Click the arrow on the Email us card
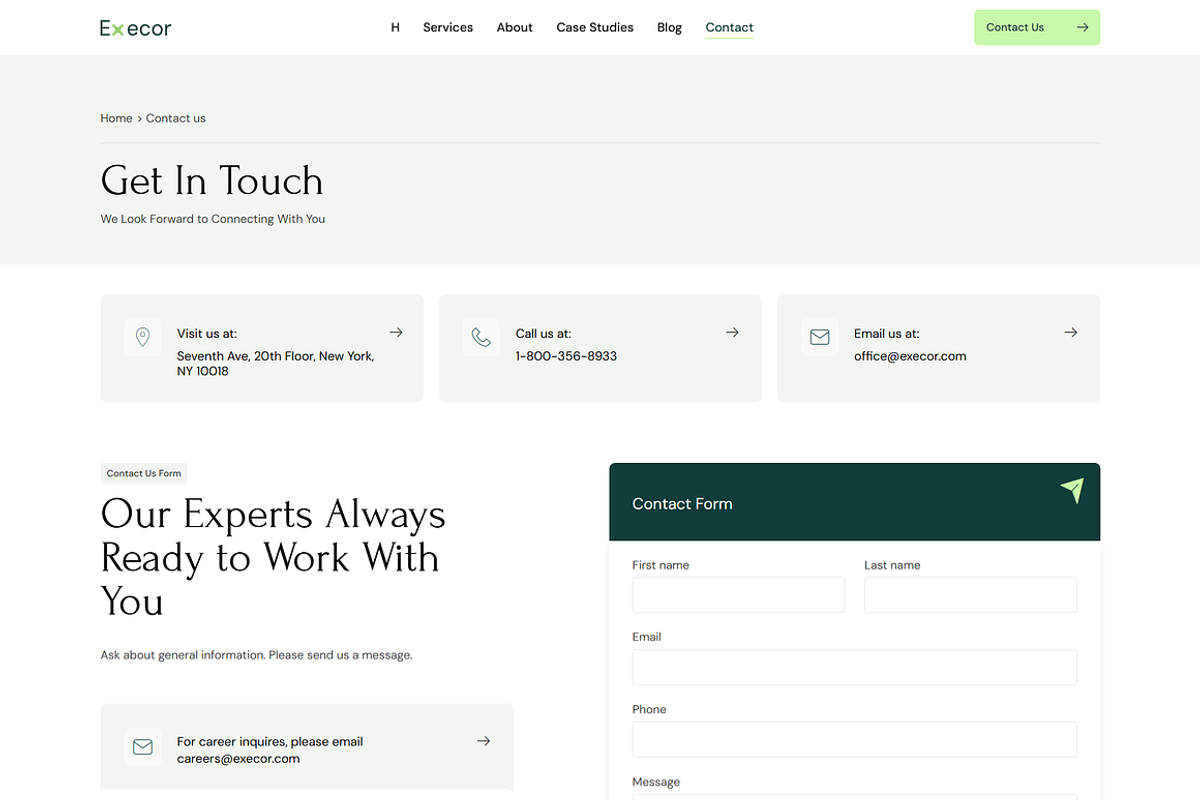Image resolution: width=1200 pixels, height=800 pixels. tap(1071, 332)
